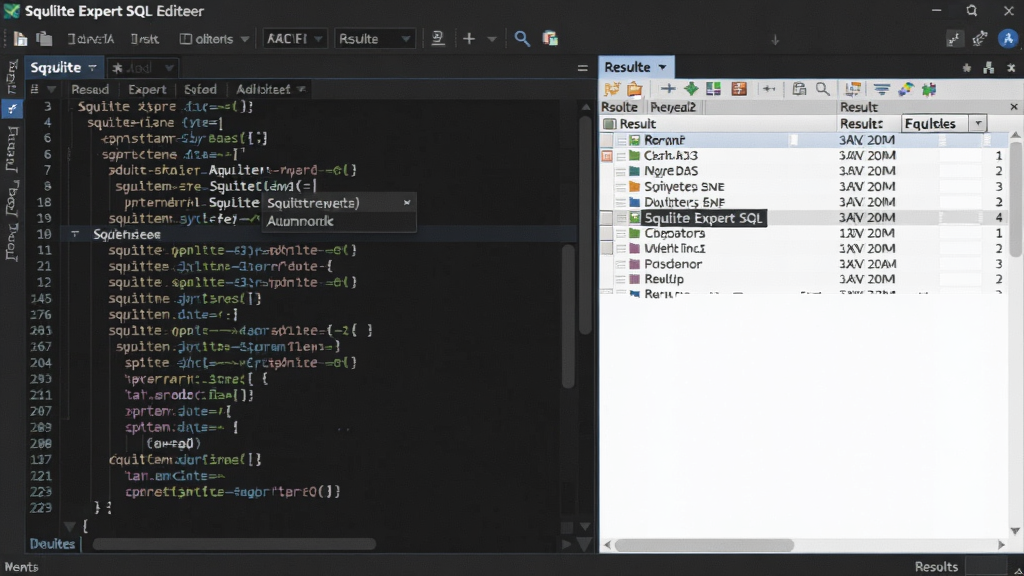Screen dimensions: 1024x576
Task: Click the Sefod button in editor toolbar
Action: (x=200, y=89)
